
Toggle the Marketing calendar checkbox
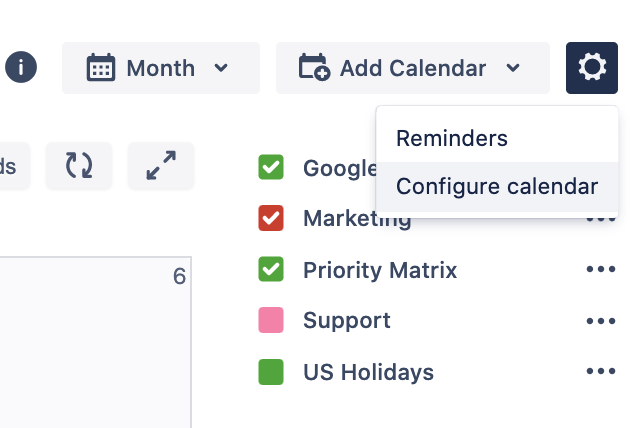click(x=271, y=218)
